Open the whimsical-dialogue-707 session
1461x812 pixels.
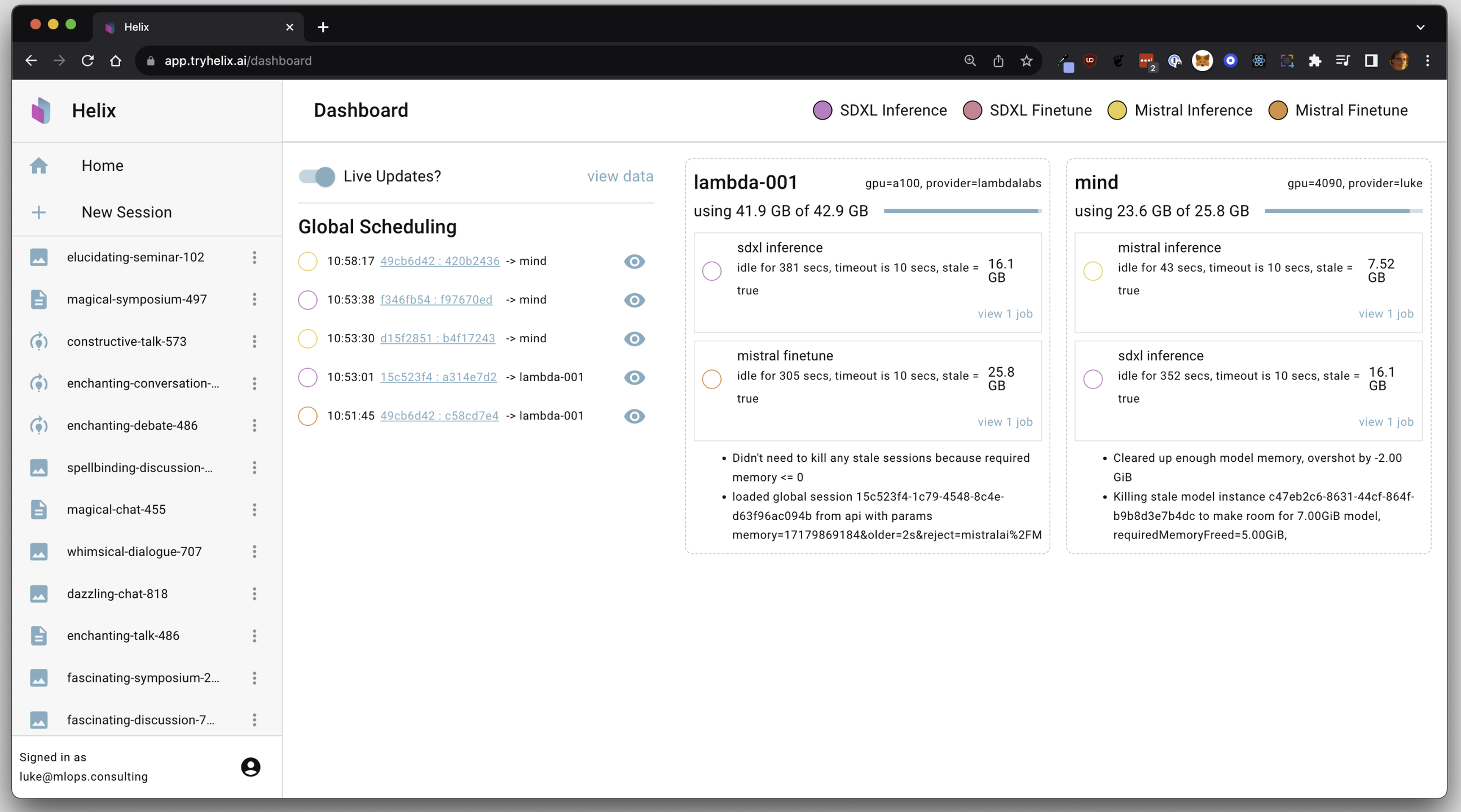tap(134, 551)
